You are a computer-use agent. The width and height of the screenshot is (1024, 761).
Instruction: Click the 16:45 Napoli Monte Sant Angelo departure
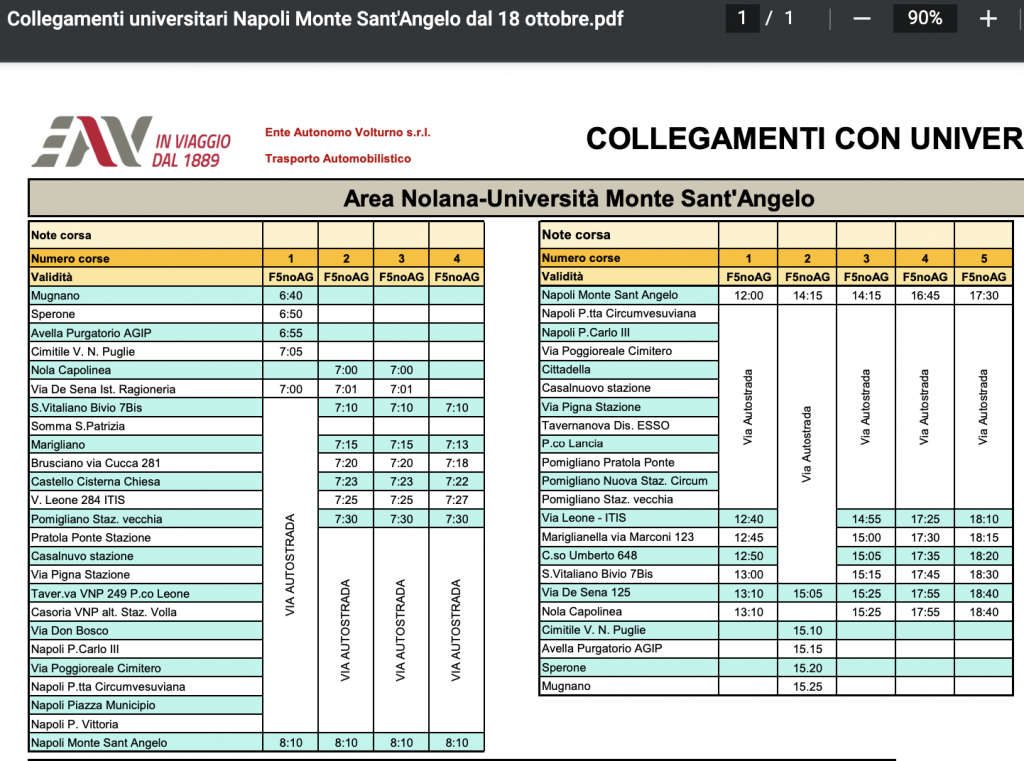(925, 296)
